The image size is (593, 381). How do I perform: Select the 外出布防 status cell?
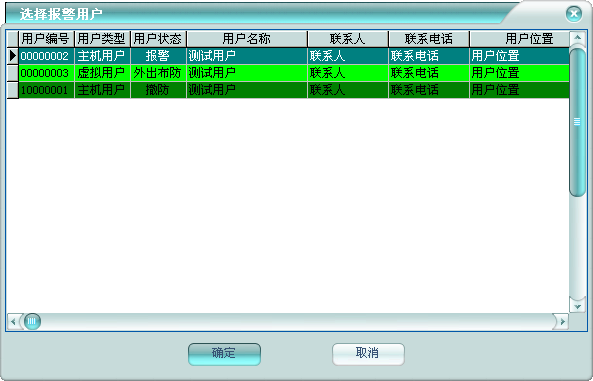click(x=158, y=73)
